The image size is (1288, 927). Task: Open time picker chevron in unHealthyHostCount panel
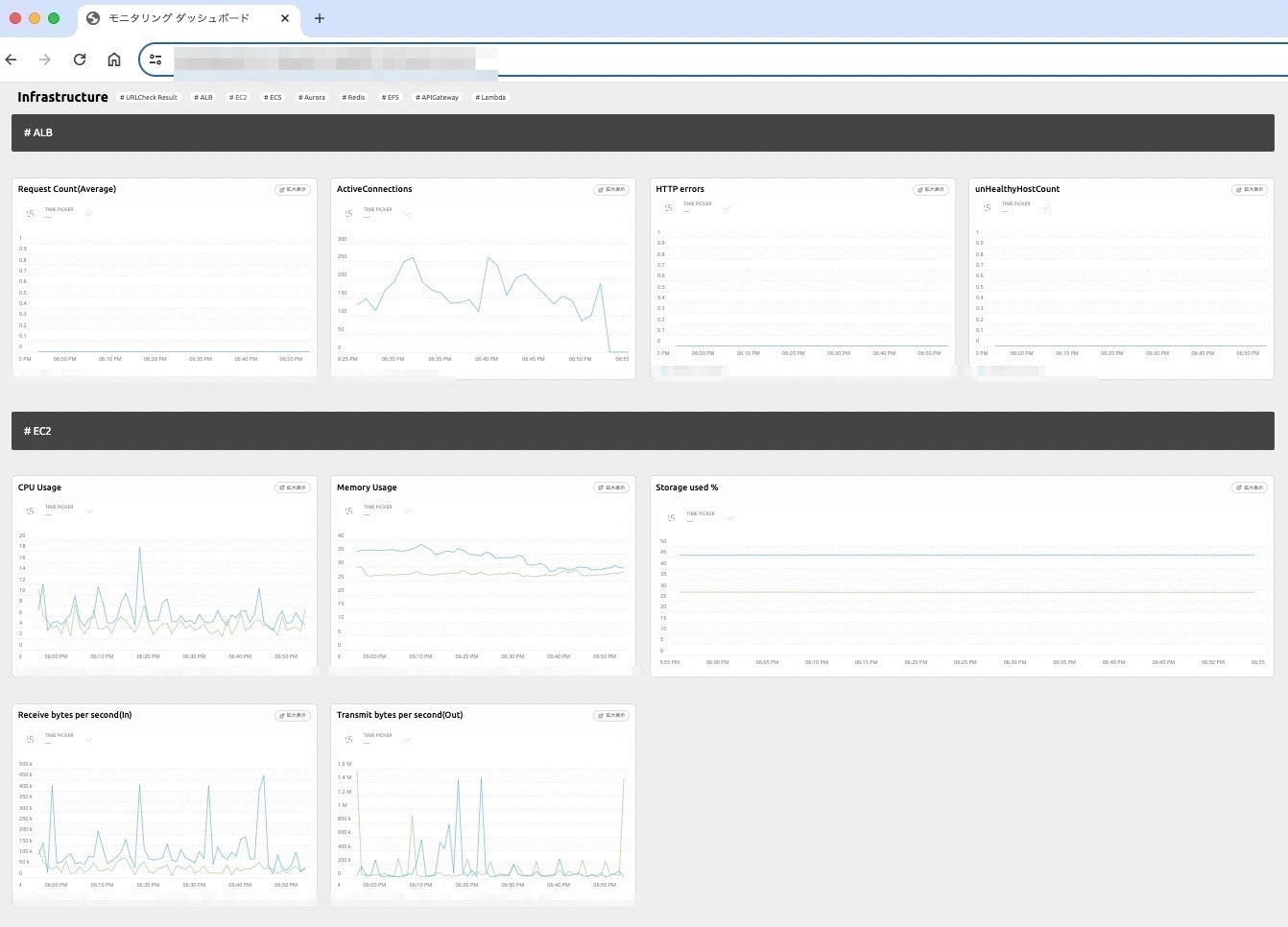point(1046,208)
